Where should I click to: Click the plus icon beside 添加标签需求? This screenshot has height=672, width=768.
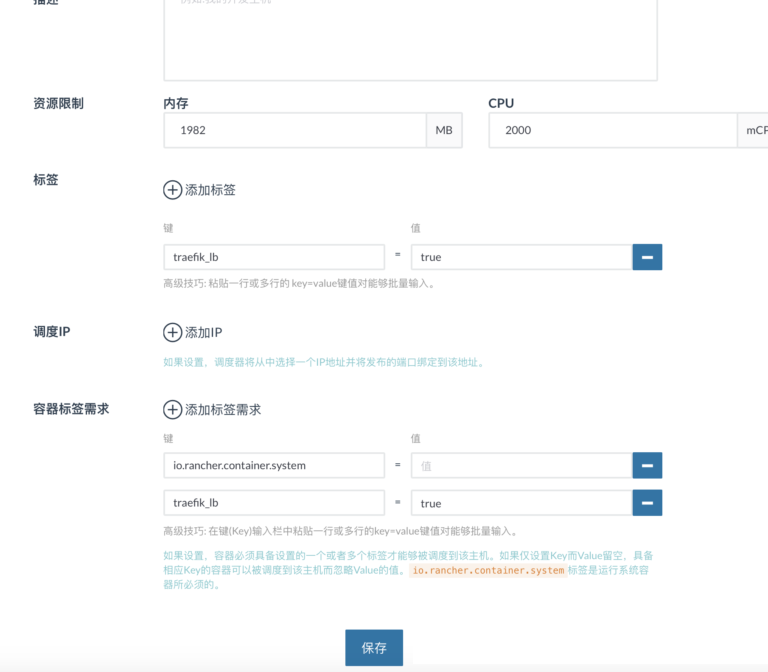tap(172, 409)
